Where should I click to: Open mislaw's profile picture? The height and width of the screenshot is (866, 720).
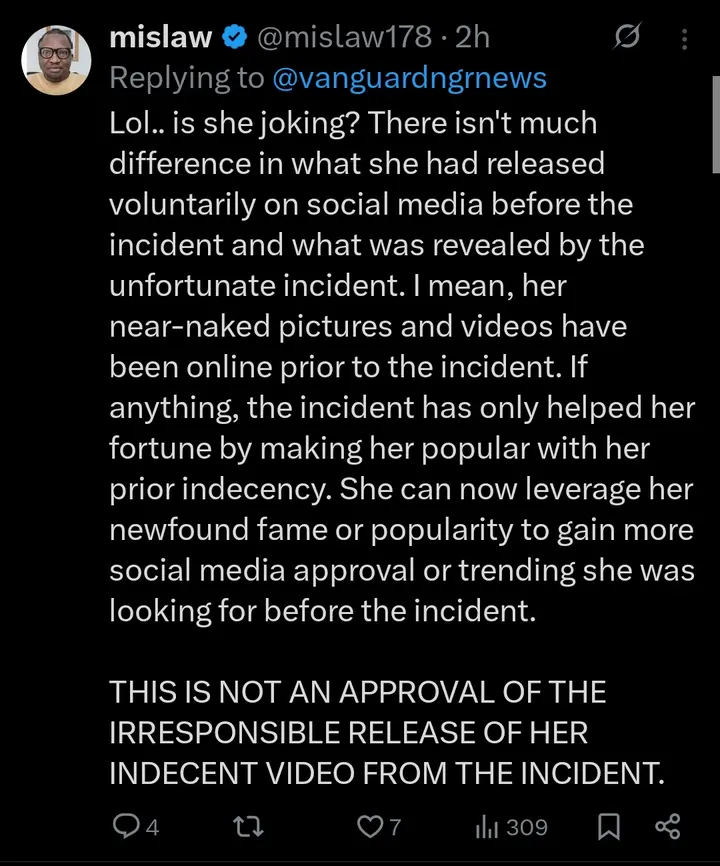pyautogui.click(x=56, y=60)
